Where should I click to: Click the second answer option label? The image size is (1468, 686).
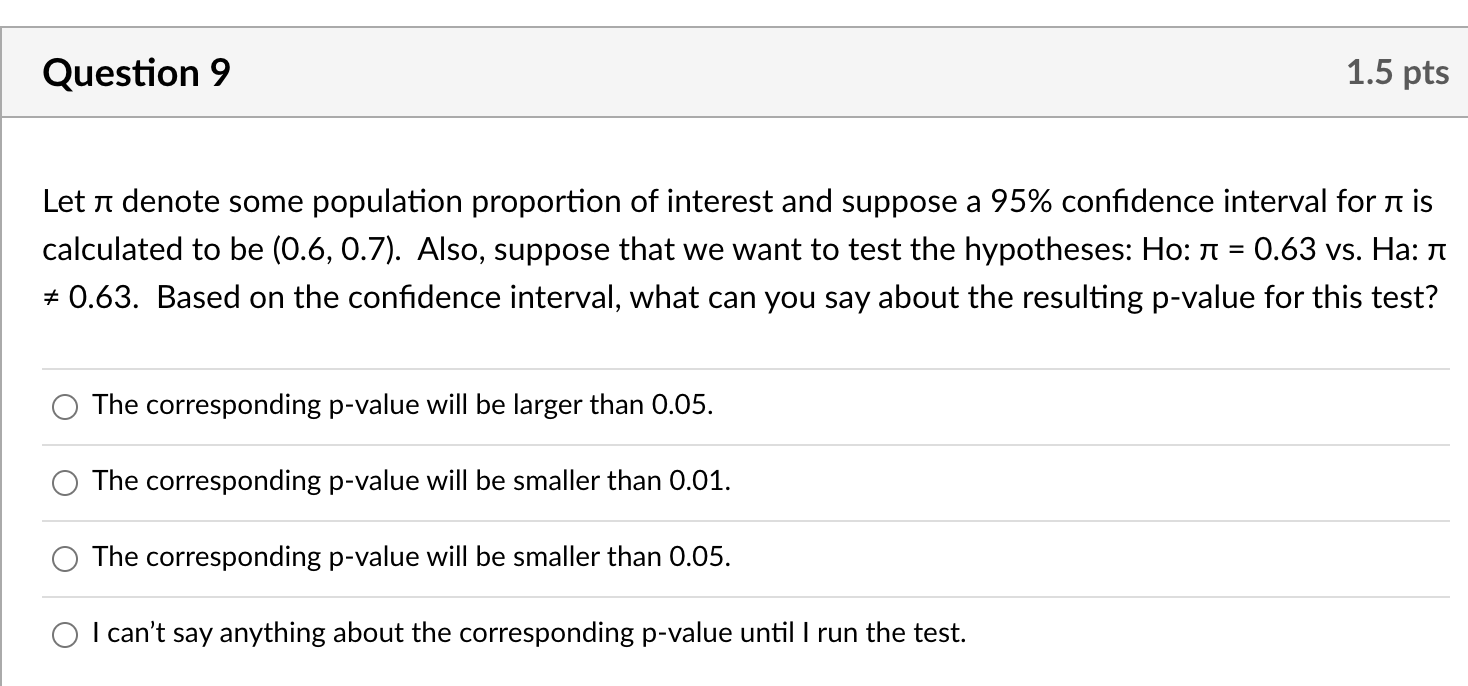point(410,481)
